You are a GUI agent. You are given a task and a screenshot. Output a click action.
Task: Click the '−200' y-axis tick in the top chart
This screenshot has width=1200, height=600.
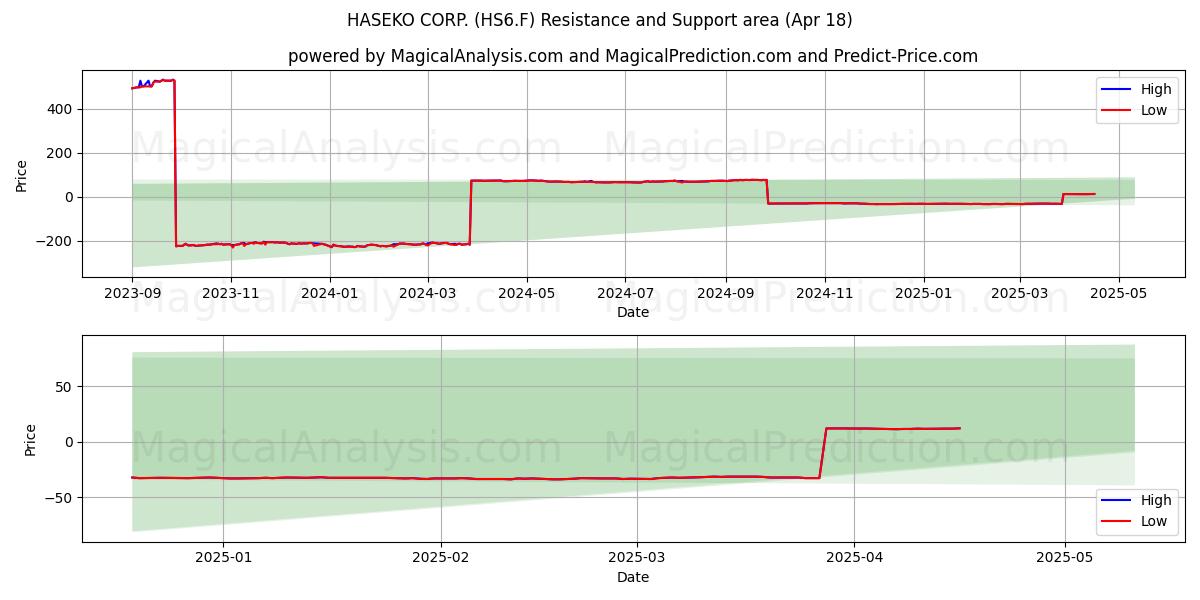tap(56, 241)
